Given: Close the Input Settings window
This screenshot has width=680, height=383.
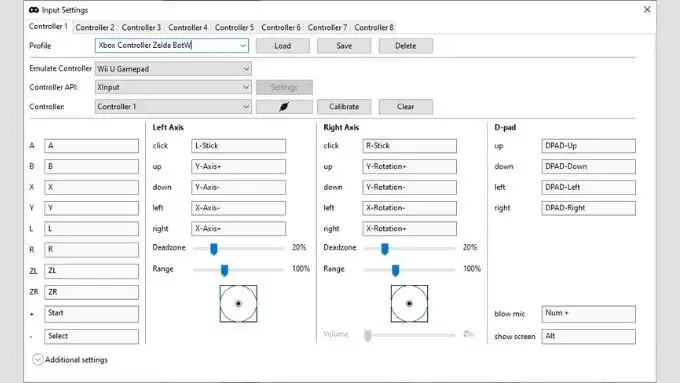Looking at the screenshot, I should (x=647, y=9).
